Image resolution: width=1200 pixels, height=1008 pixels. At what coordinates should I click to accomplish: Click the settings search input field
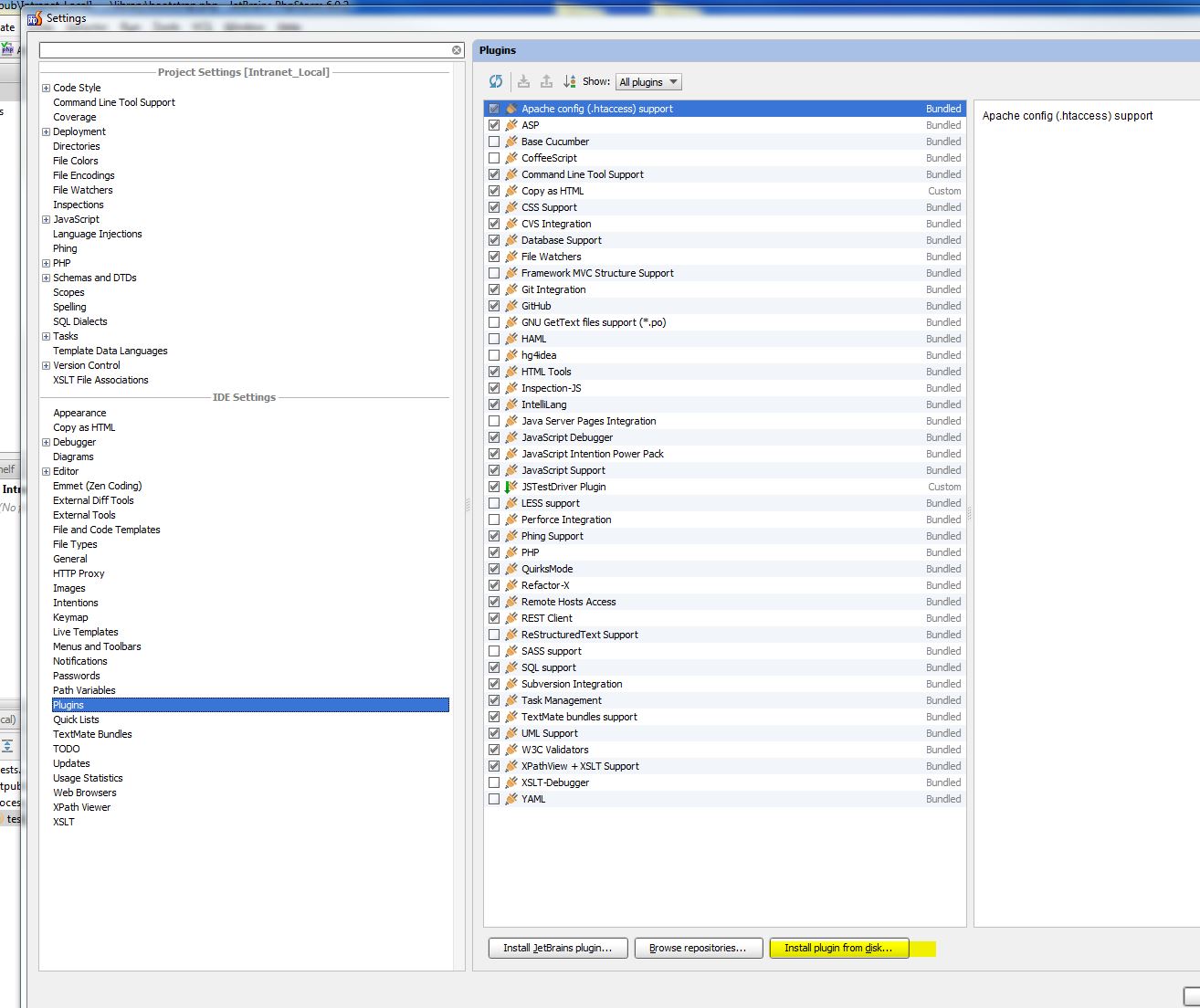[245, 50]
